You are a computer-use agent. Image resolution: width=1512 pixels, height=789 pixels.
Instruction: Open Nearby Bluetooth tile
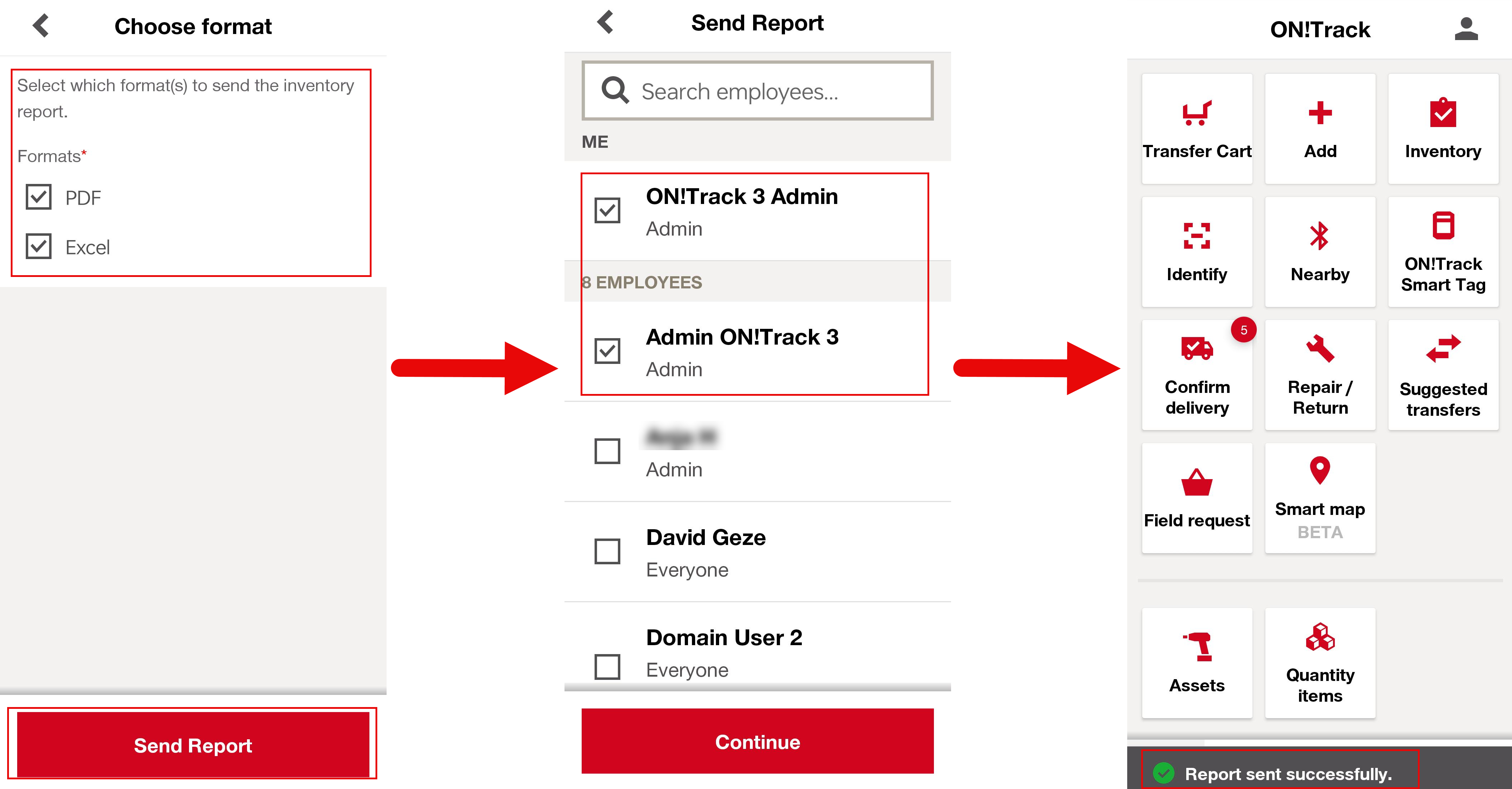(x=1320, y=252)
